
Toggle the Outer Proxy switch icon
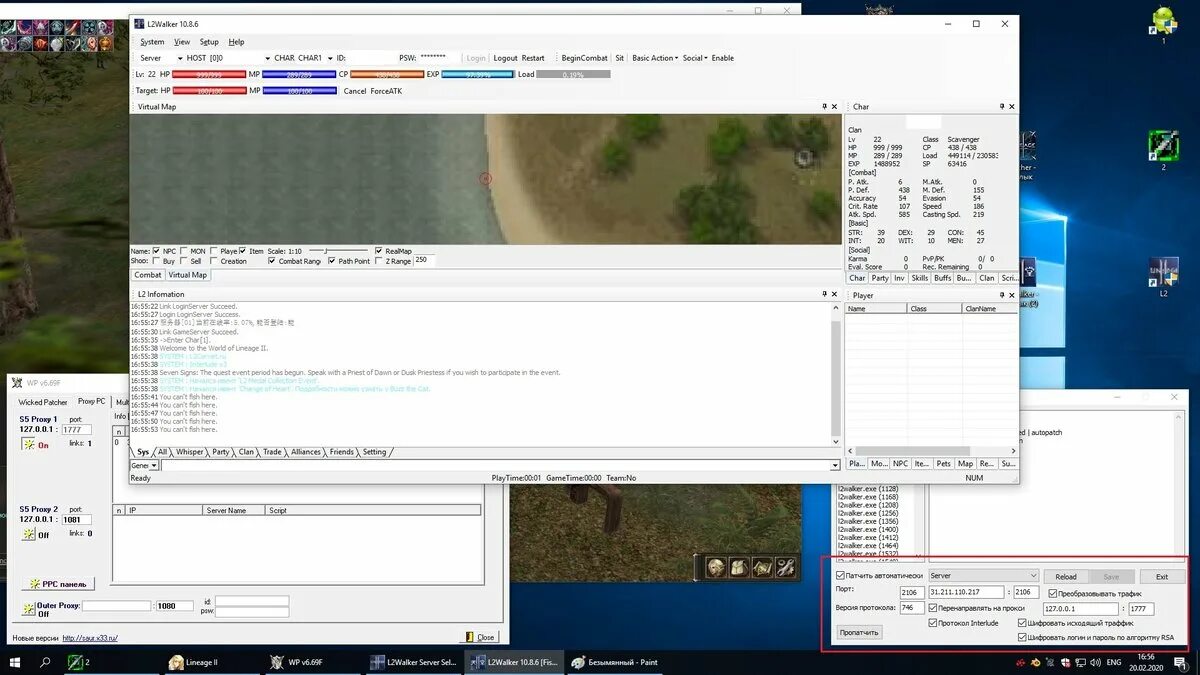coord(29,608)
